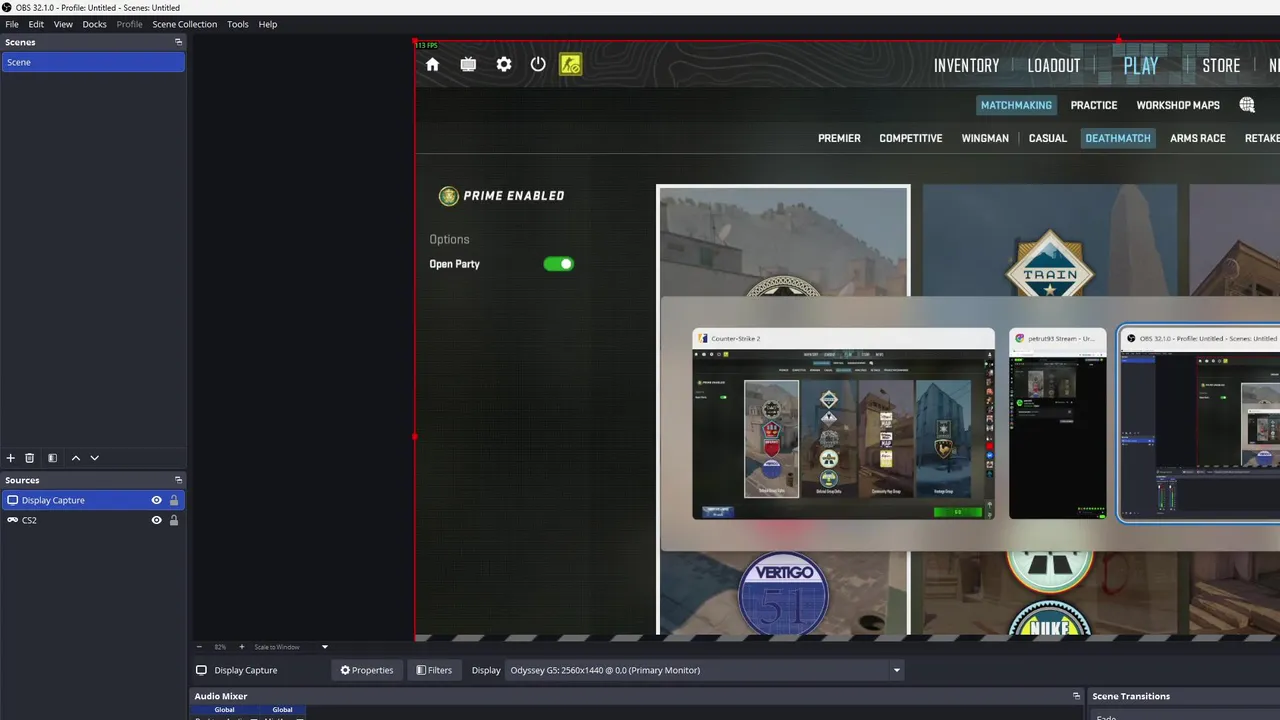Click globe search icon beside Workshop Maps
Image resolution: width=1280 pixels, height=720 pixels.
click(x=1247, y=105)
